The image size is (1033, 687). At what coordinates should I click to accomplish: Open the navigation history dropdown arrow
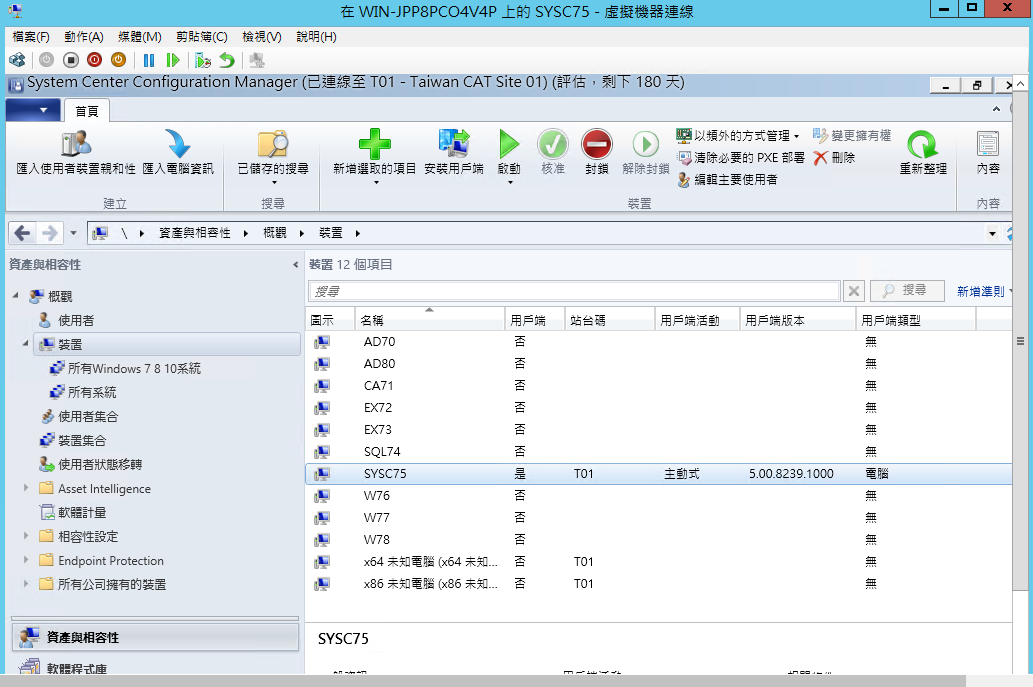[73, 233]
